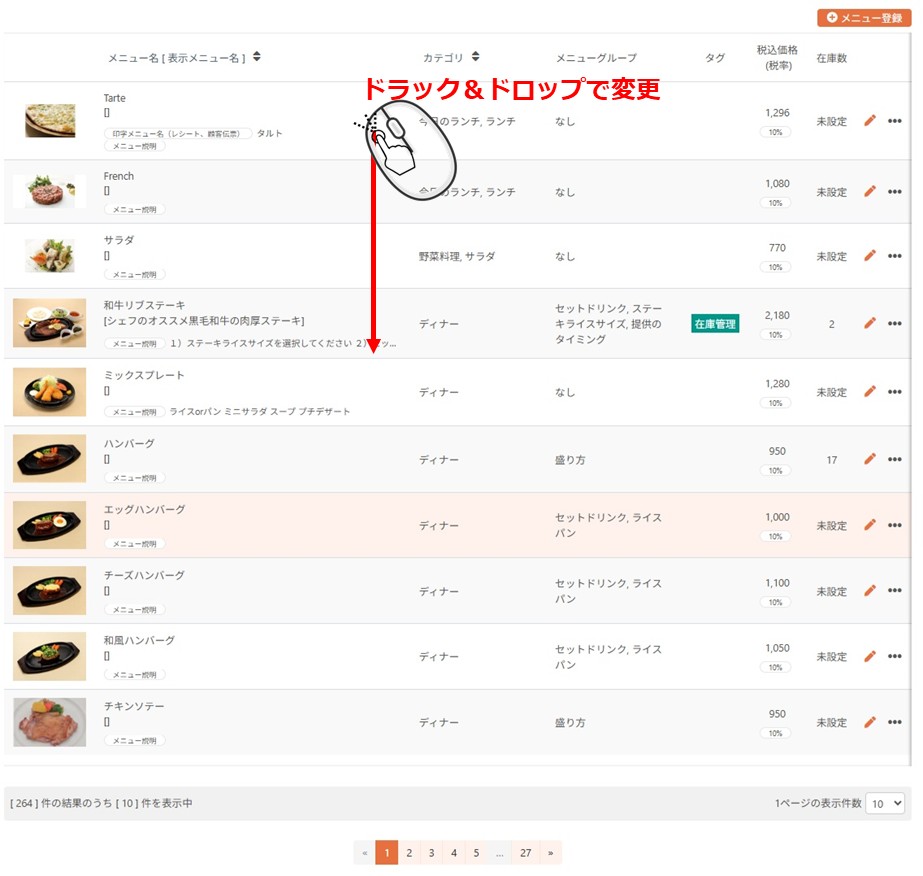Jump to page 27 in pagination
This screenshot has width=923, height=876.
(x=525, y=853)
